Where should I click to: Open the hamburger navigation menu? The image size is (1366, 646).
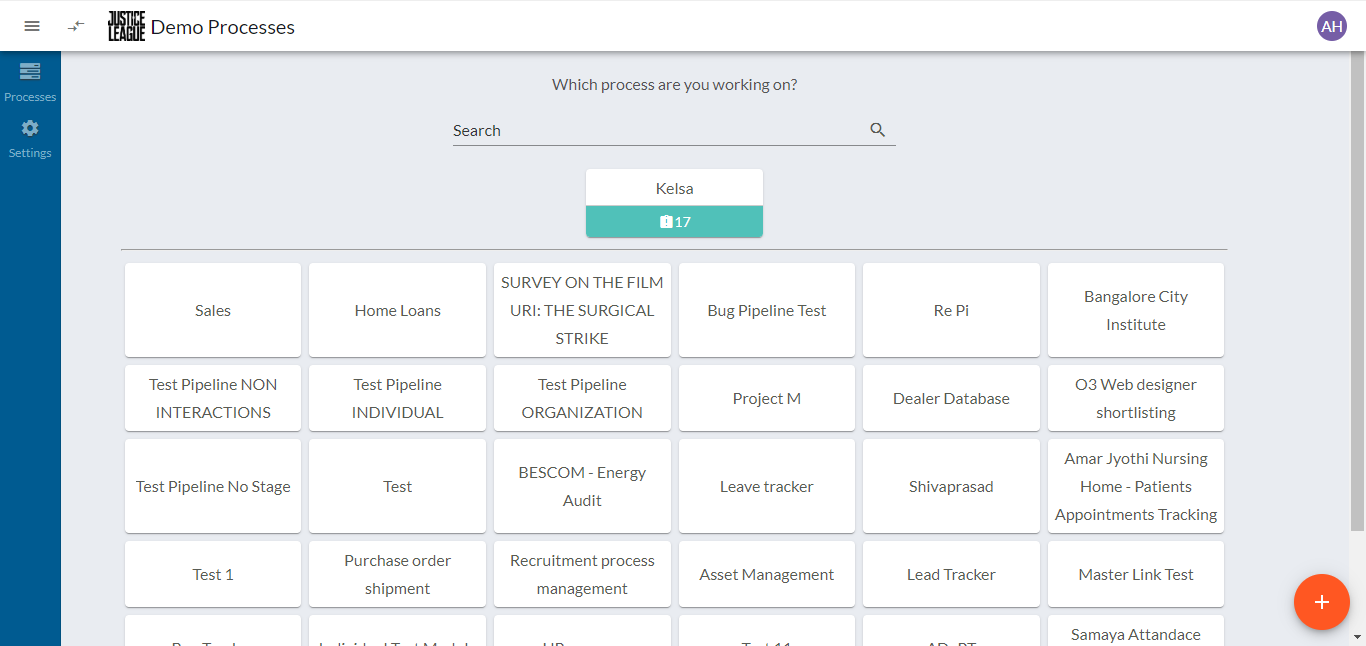32,26
